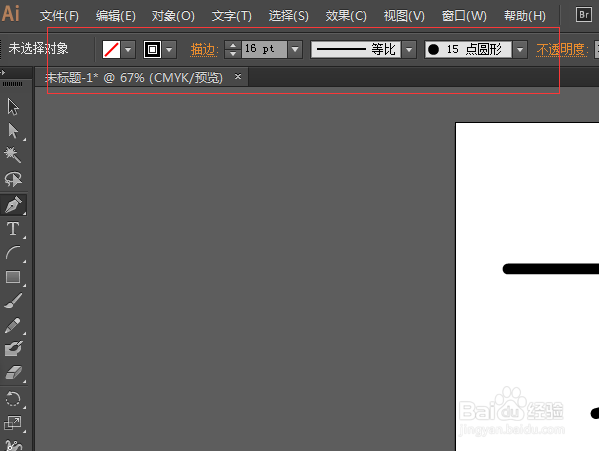Select the Scale tool
Viewport: 599px width, 451px height.
point(13,423)
